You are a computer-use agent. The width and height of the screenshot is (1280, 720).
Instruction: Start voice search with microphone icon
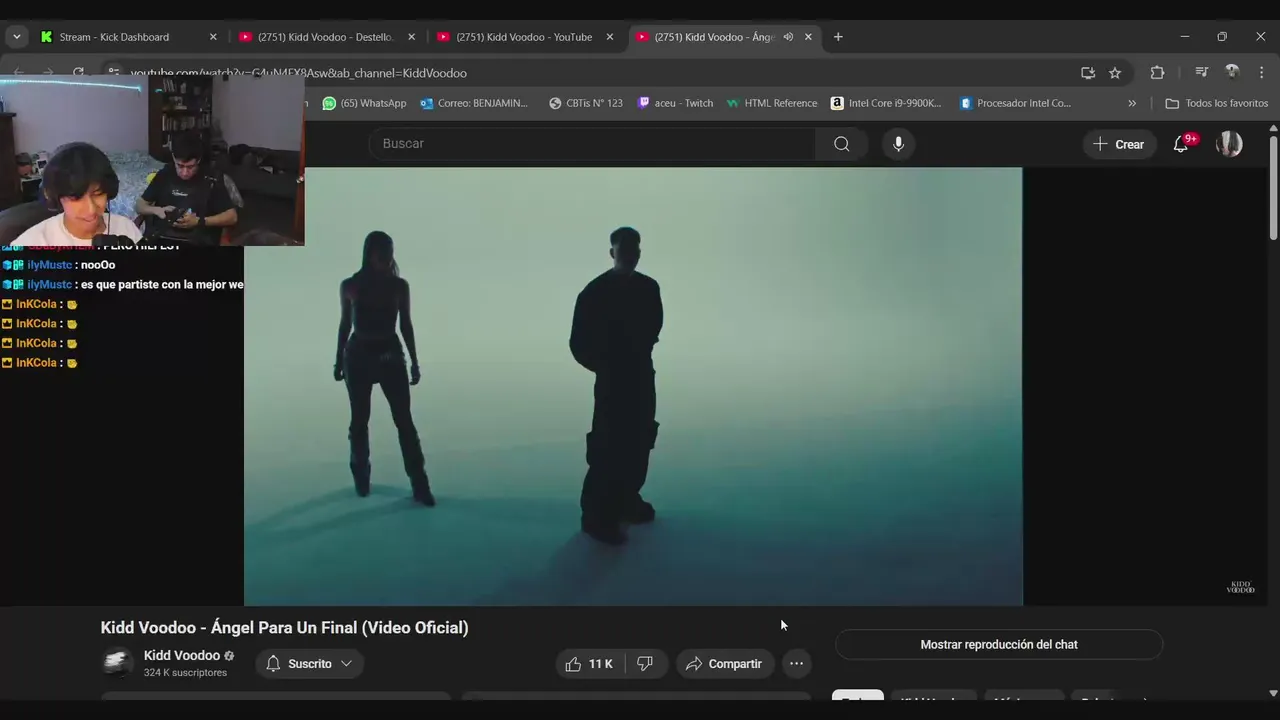pos(898,144)
